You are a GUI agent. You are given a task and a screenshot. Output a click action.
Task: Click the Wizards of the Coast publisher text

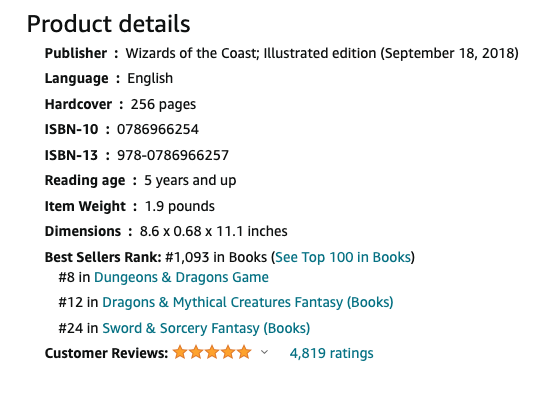pyautogui.click(x=190, y=53)
